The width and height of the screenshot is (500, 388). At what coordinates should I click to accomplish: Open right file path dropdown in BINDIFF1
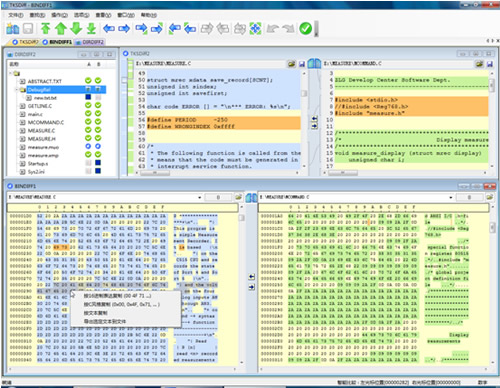pyautogui.click(x=451, y=197)
